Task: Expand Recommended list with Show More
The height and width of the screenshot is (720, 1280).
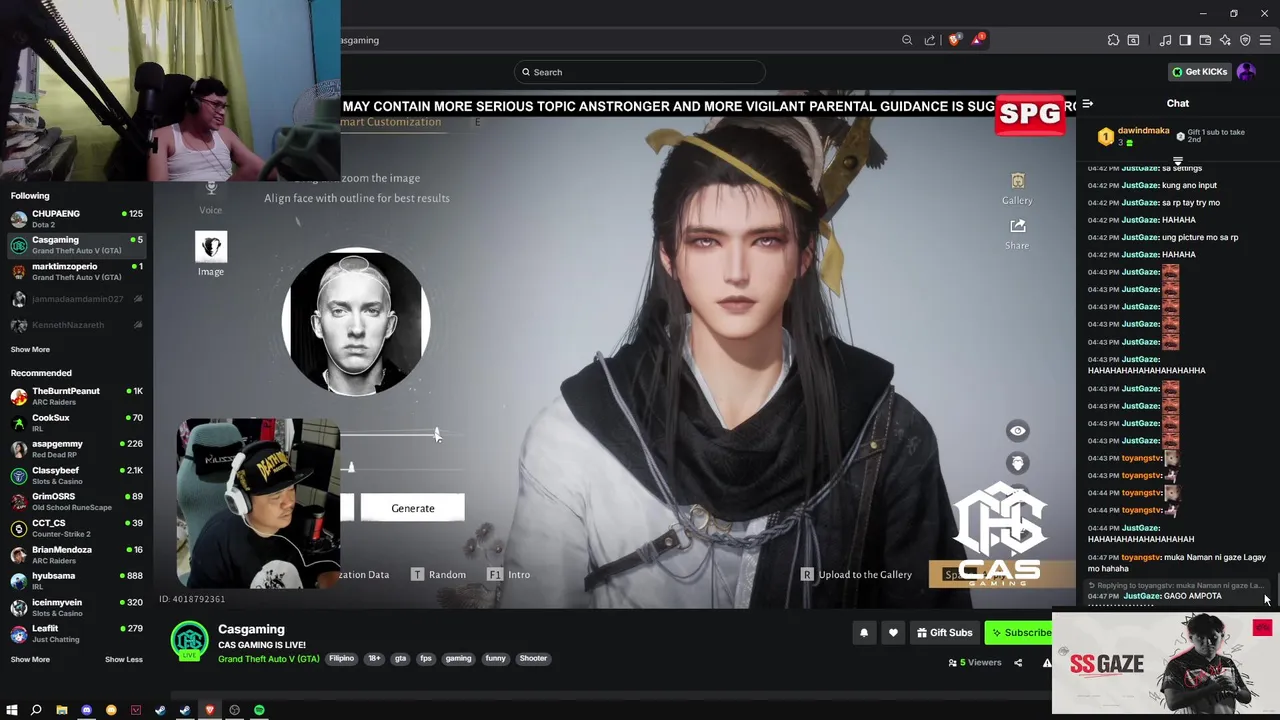Action: tap(30, 659)
